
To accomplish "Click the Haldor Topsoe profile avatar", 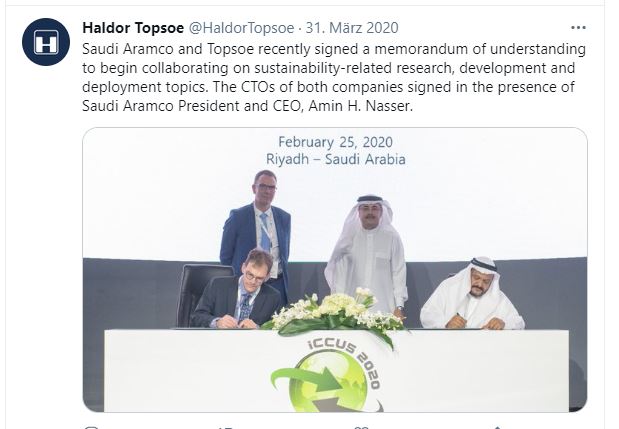I will pos(46,42).
